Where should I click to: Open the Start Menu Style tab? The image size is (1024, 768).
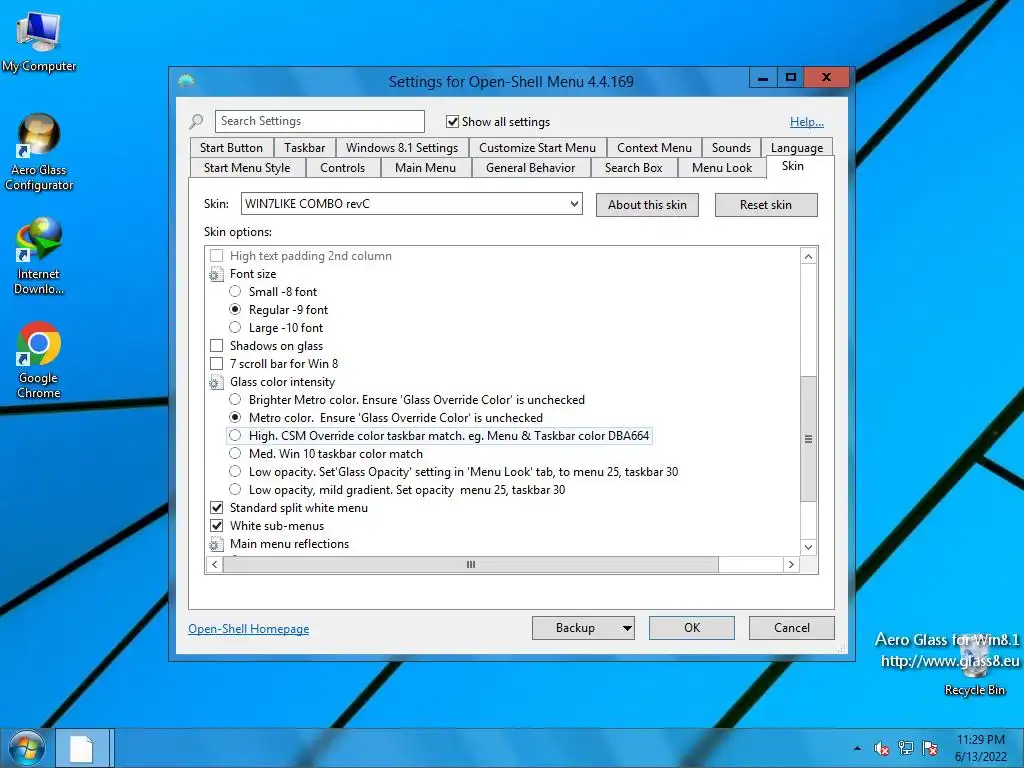point(247,168)
